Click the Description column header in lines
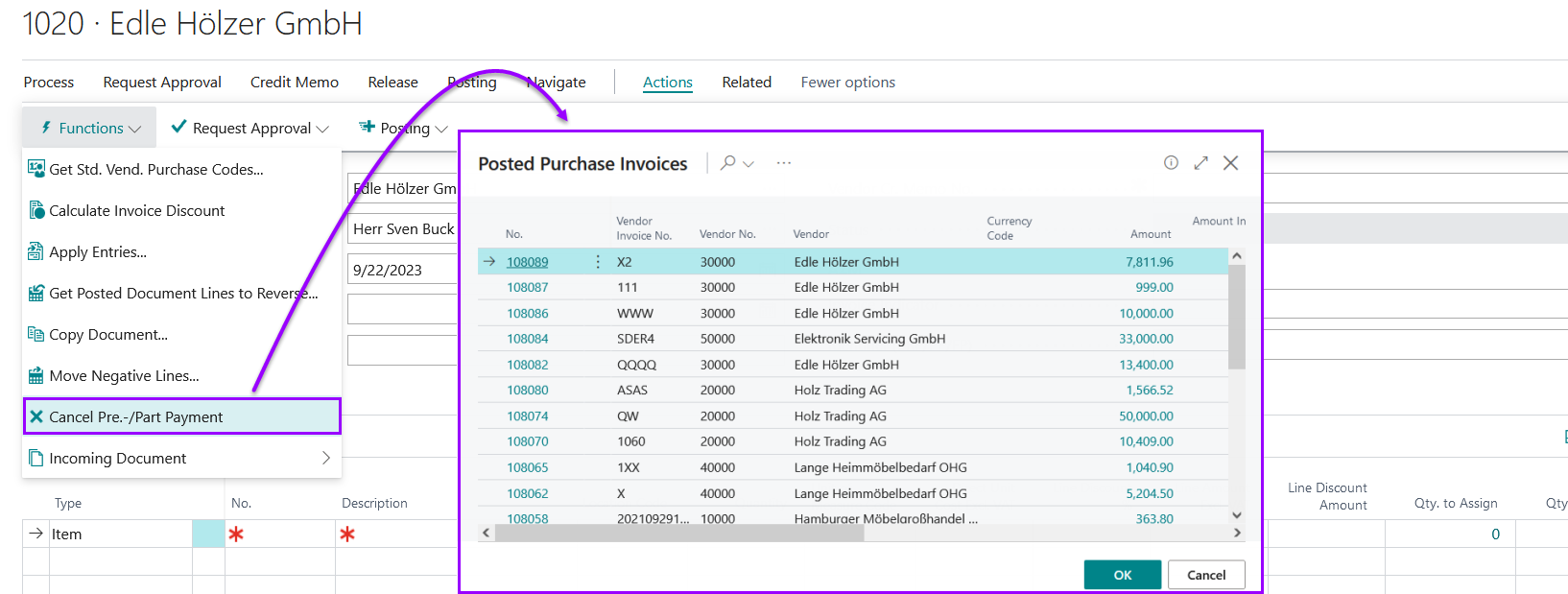Image resolution: width=1568 pixels, height=594 pixels. pyautogui.click(x=374, y=503)
